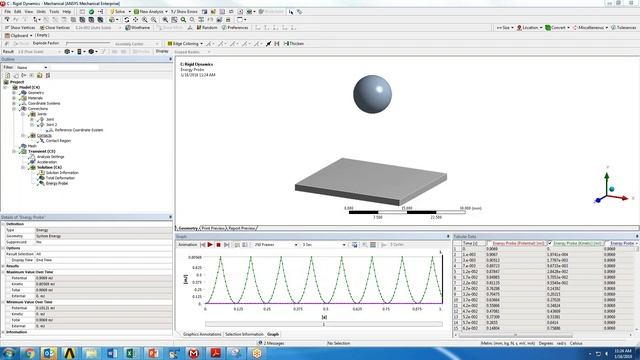
Task: Select Contact Region in the tree
Action: point(58,140)
